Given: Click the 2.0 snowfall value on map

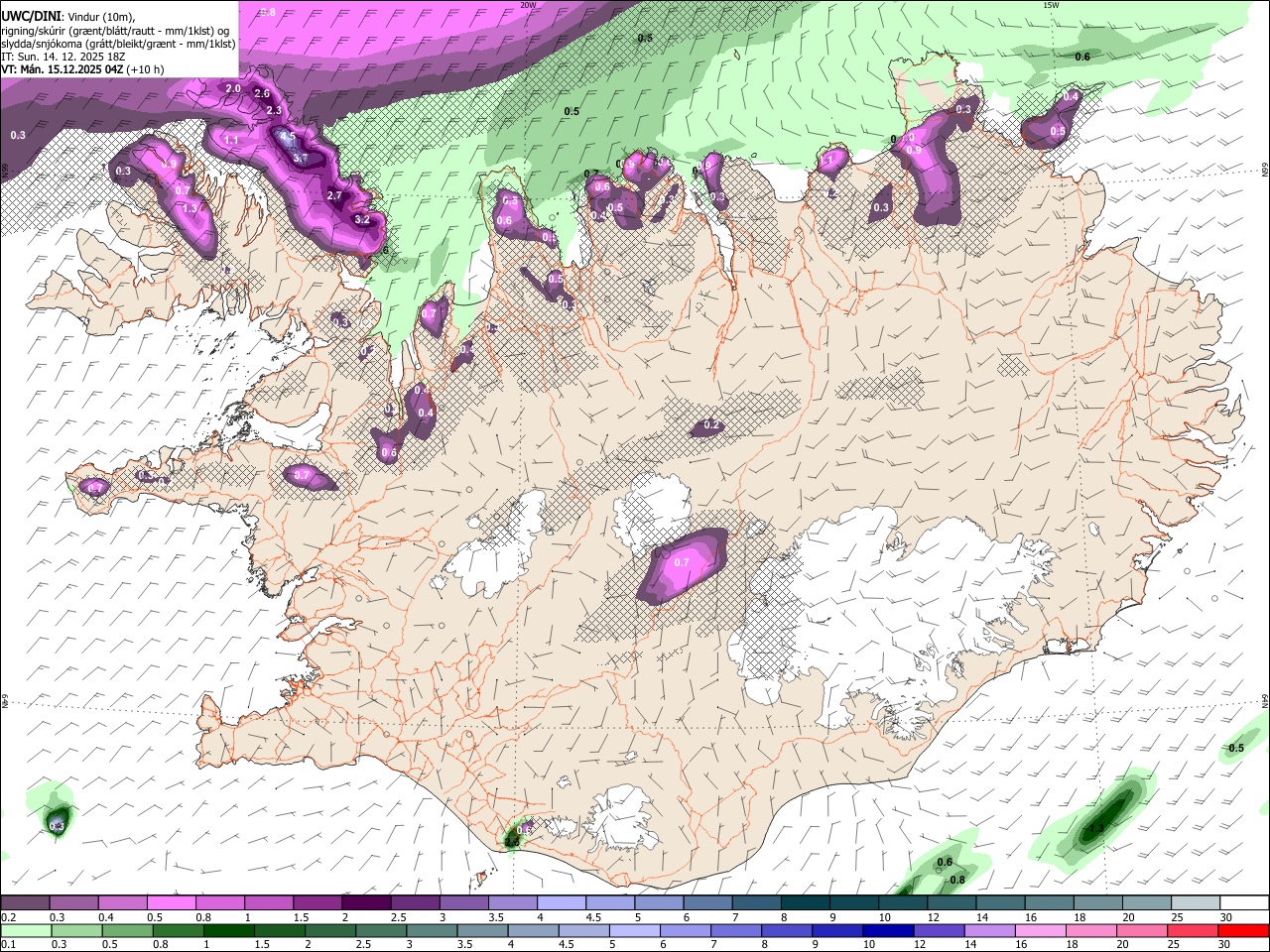Looking at the screenshot, I should click(x=233, y=88).
